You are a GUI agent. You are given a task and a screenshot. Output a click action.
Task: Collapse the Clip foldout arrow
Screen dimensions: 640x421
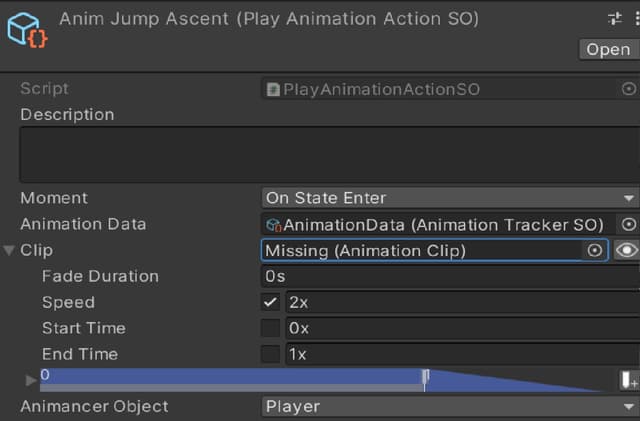coord(10,250)
